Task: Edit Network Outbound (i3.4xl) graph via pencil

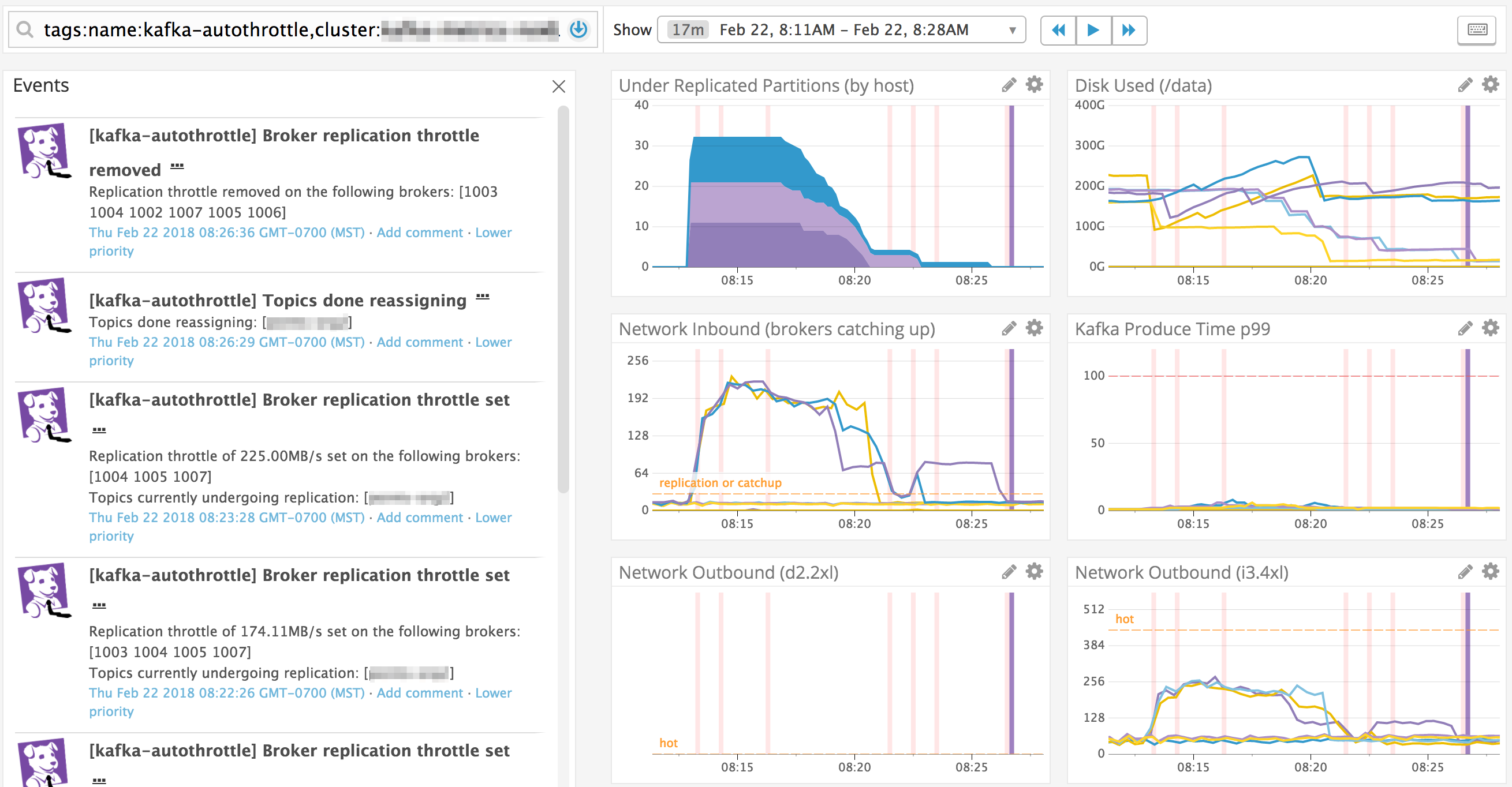Action: pos(1465,572)
